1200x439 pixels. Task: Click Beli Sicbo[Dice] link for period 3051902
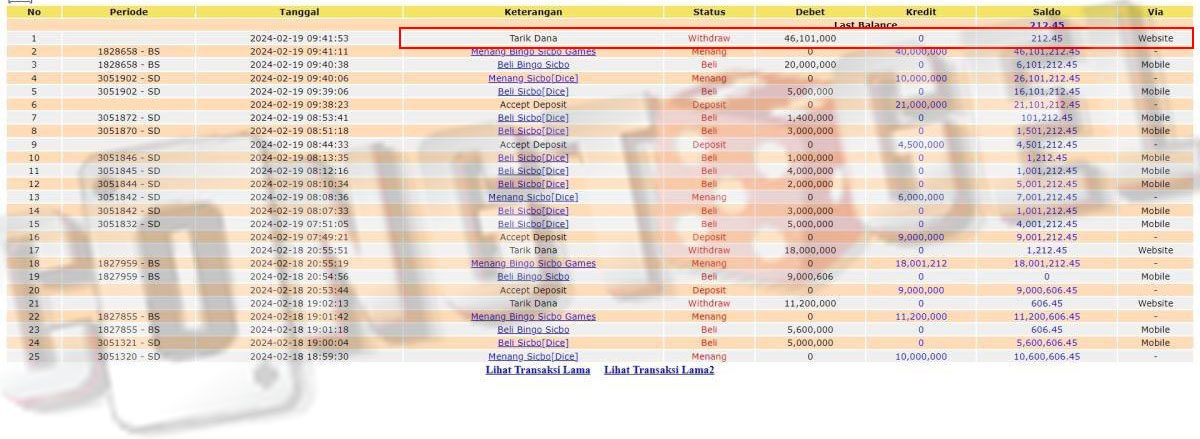coord(533,91)
